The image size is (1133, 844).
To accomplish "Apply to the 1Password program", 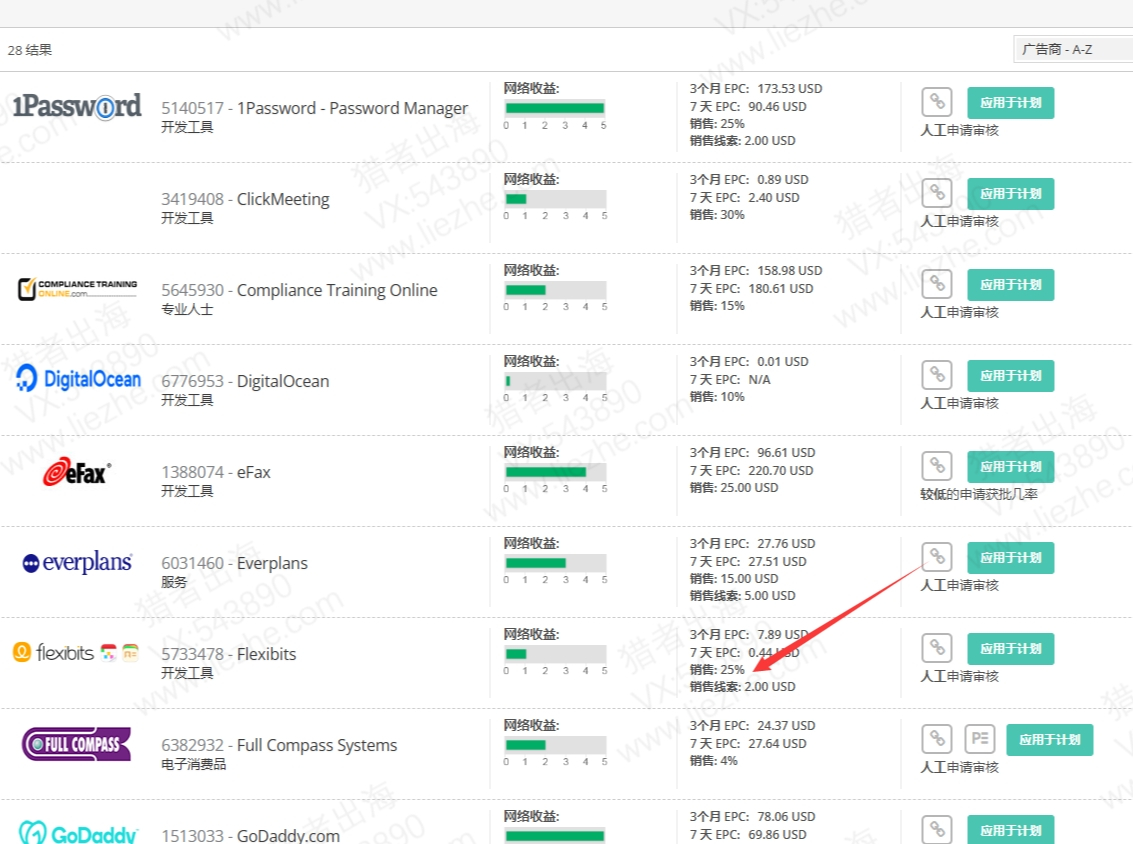I will click(1010, 103).
